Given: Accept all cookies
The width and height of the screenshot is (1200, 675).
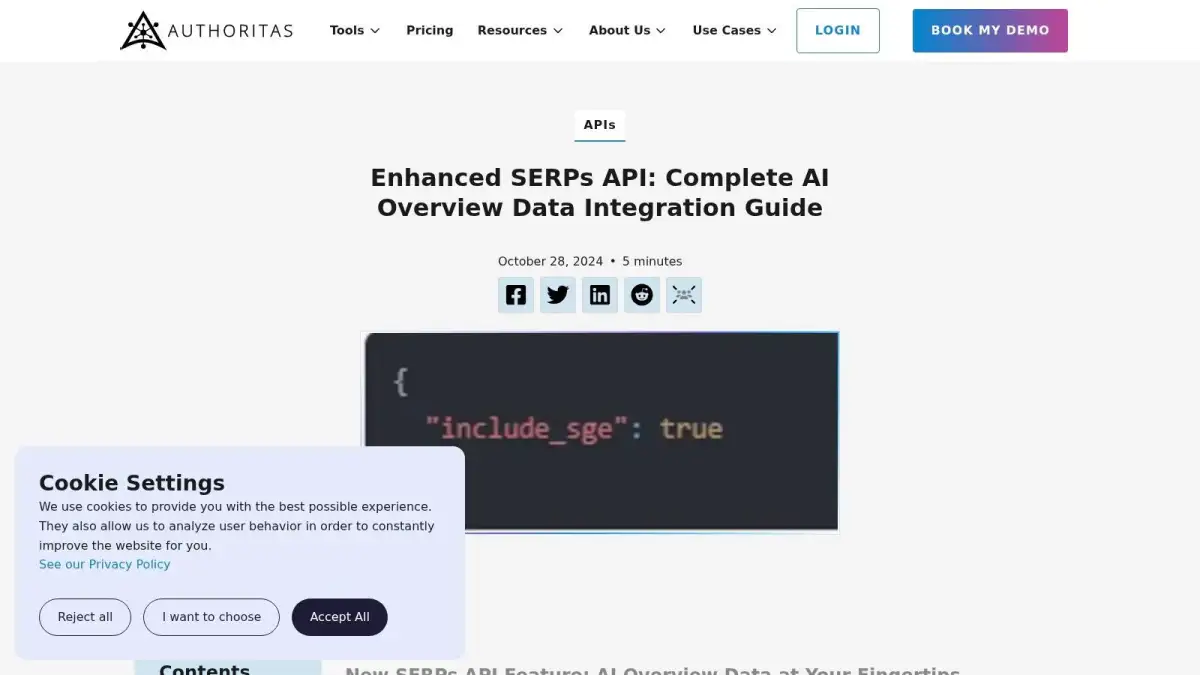Looking at the screenshot, I should [x=340, y=617].
